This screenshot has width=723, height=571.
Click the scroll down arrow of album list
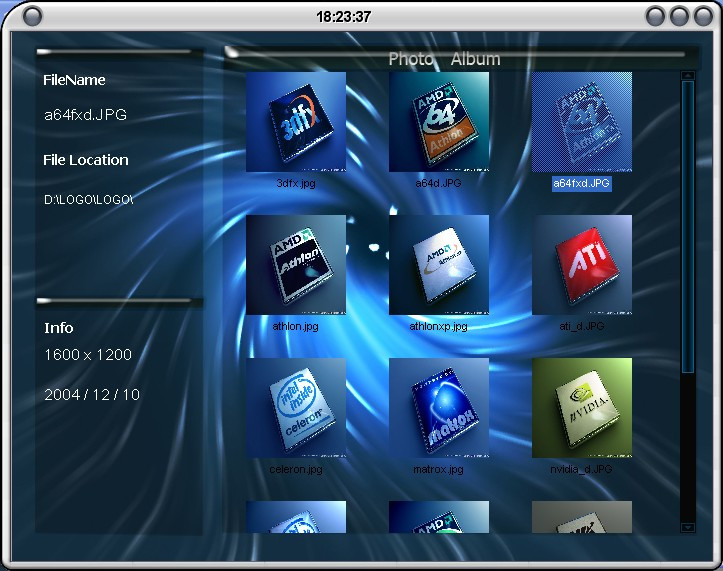[687, 527]
